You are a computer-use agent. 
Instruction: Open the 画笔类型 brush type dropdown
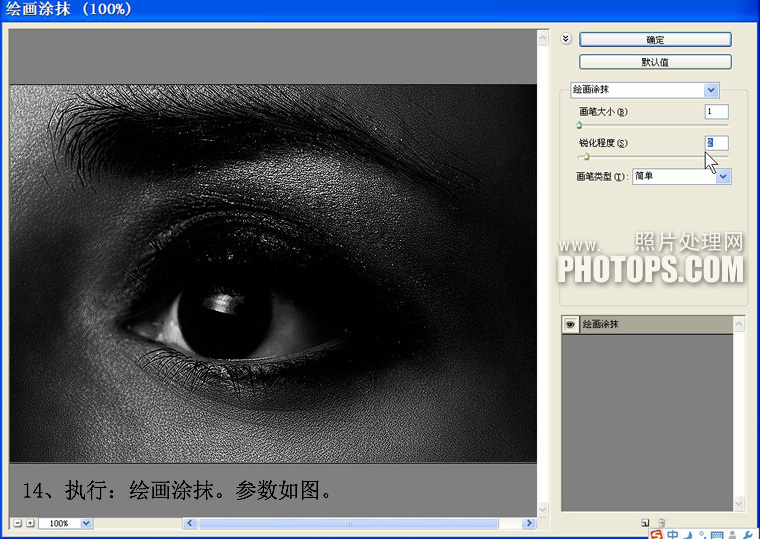(682, 176)
